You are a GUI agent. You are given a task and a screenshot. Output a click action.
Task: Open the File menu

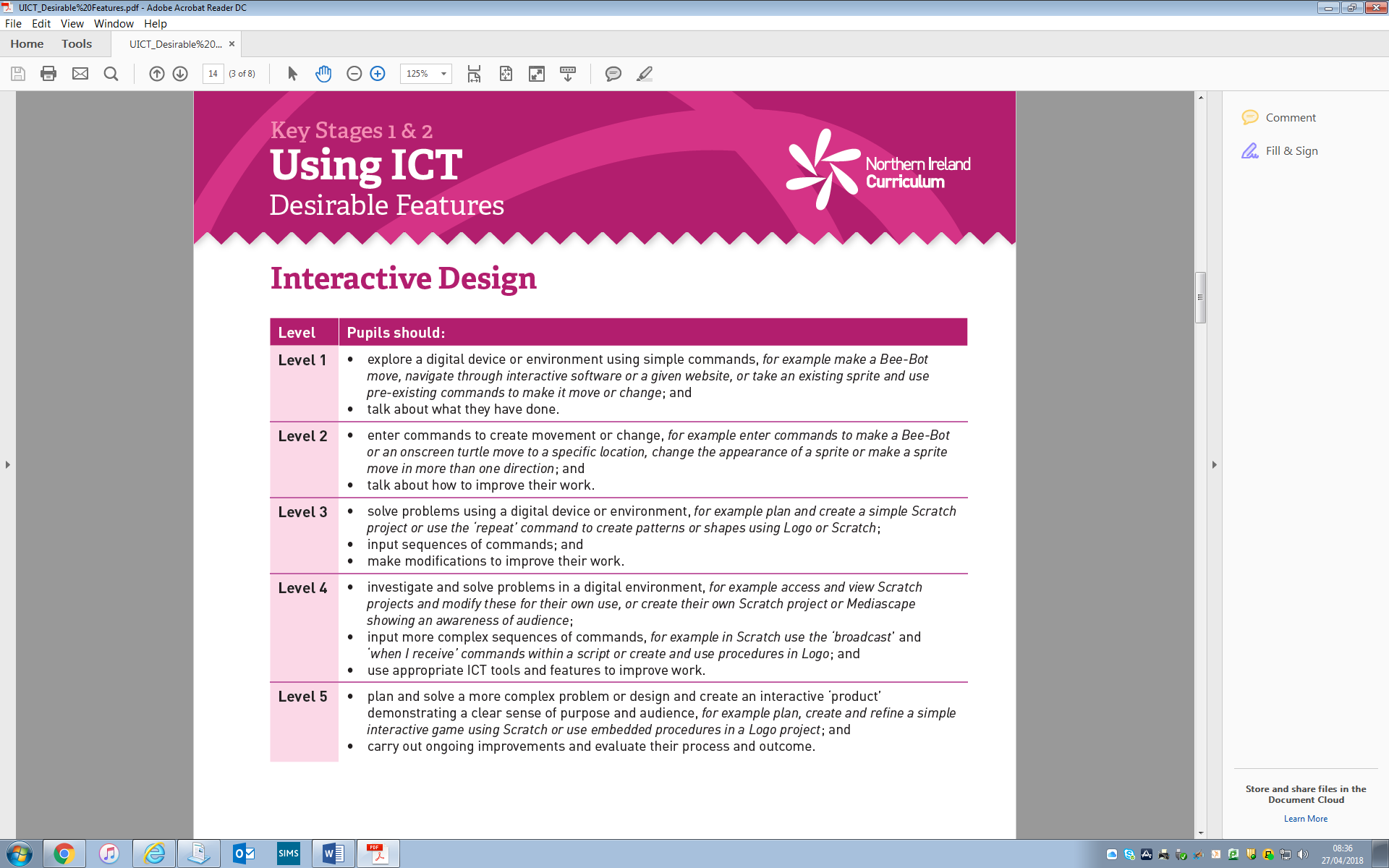tap(13, 23)
